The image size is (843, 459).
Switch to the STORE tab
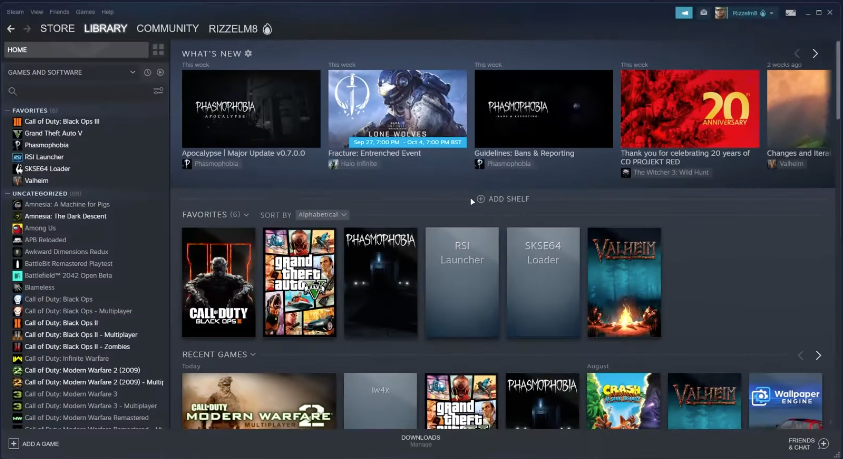pyautogui.click(x=58, y=28)
